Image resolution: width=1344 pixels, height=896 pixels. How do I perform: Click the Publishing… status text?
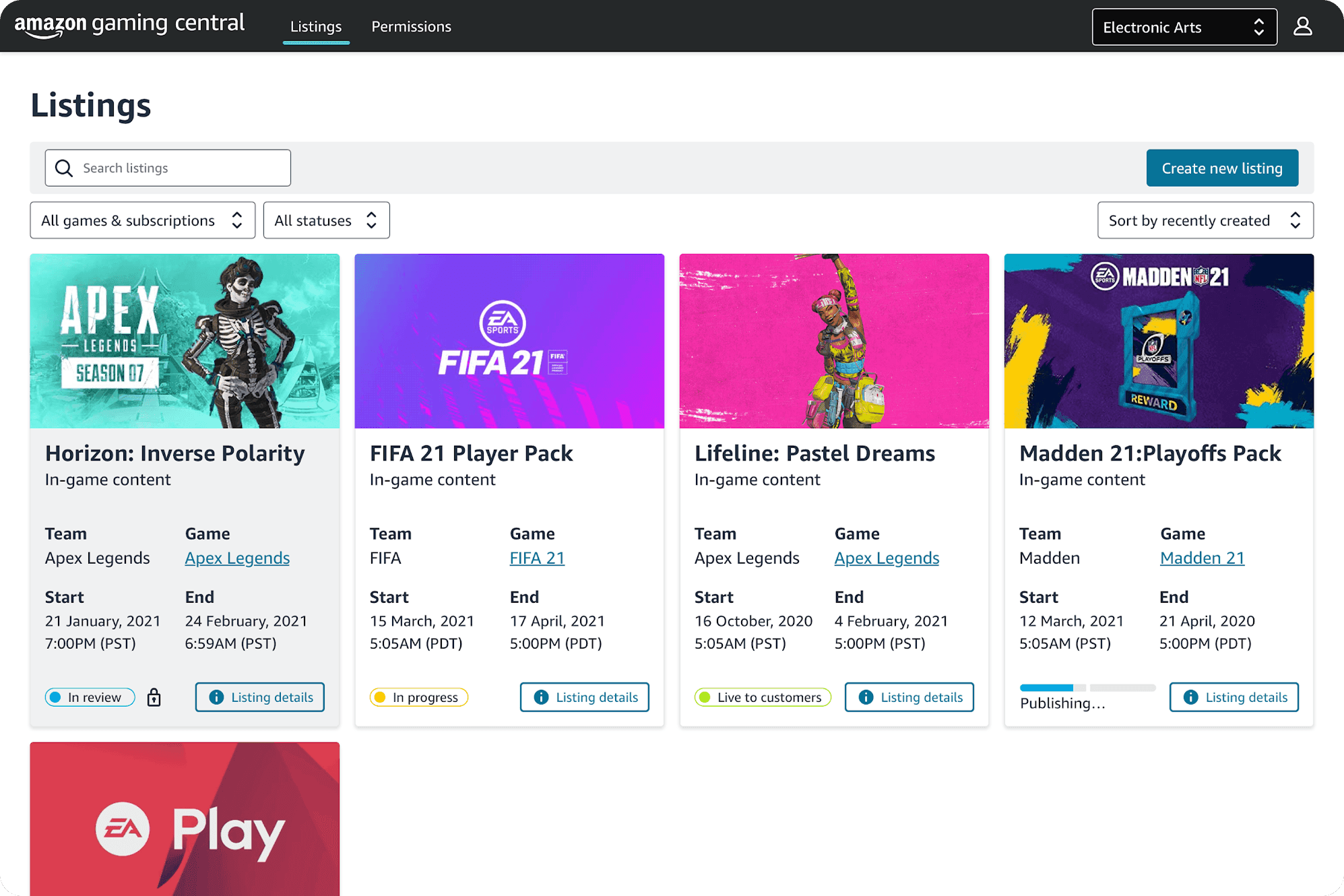click(1062, 703)
